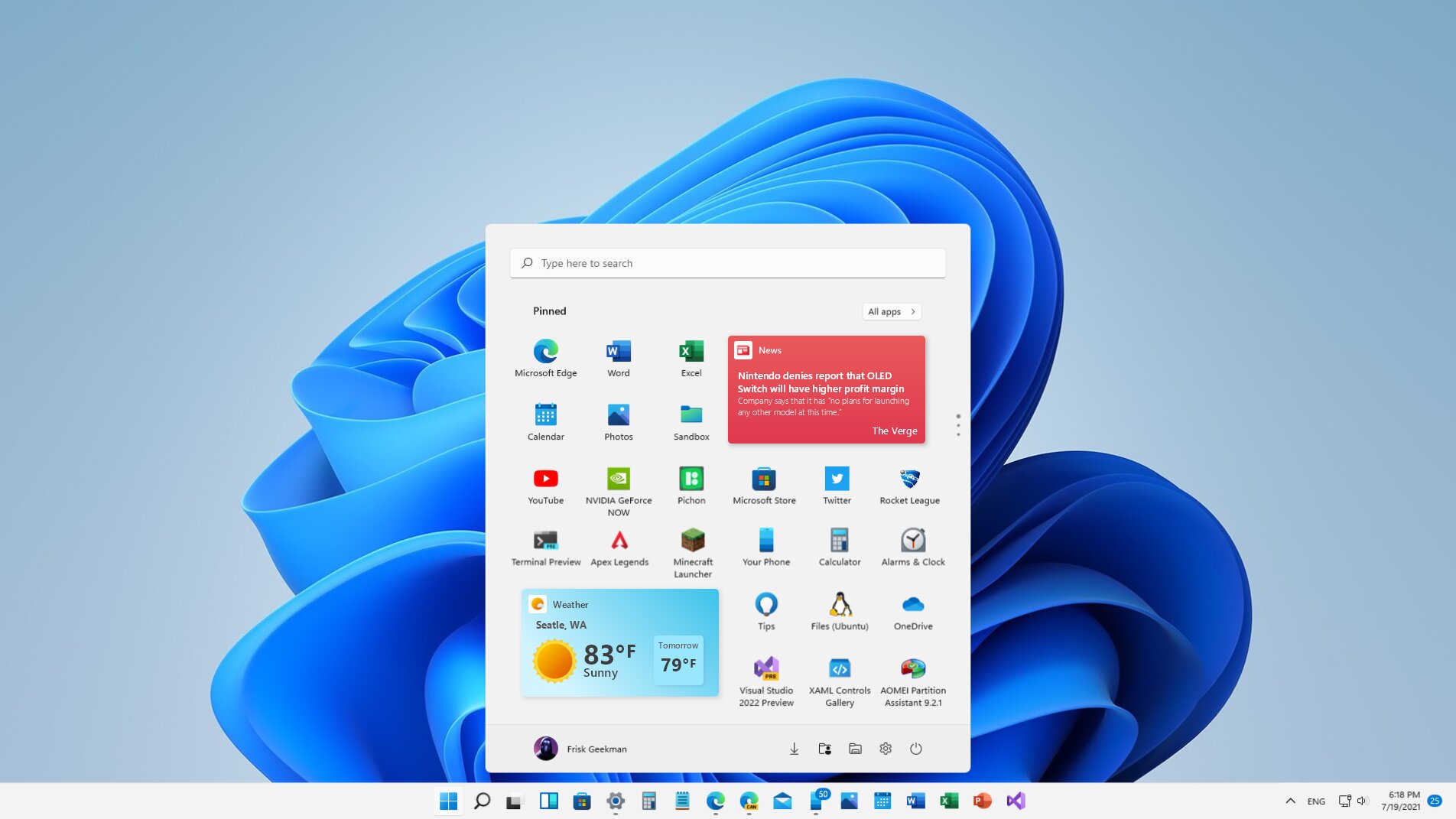Screen dimensions: 1456x819
Task: Open the Visual Studio taskbar icon
Action: [x=1016, y=801]
